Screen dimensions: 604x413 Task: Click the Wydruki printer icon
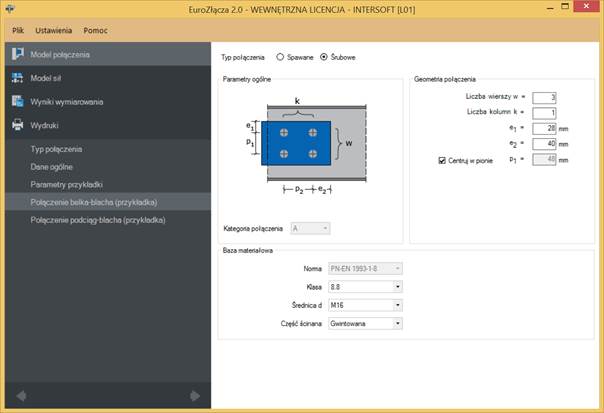(x=17, y=125)
